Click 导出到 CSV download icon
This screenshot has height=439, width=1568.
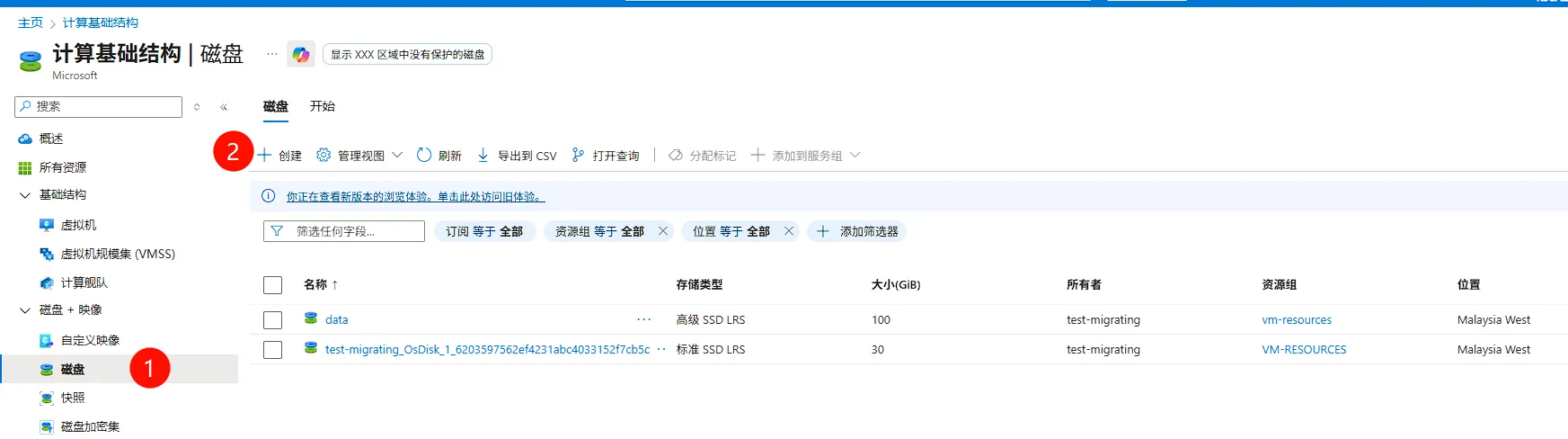click(483, 156)
